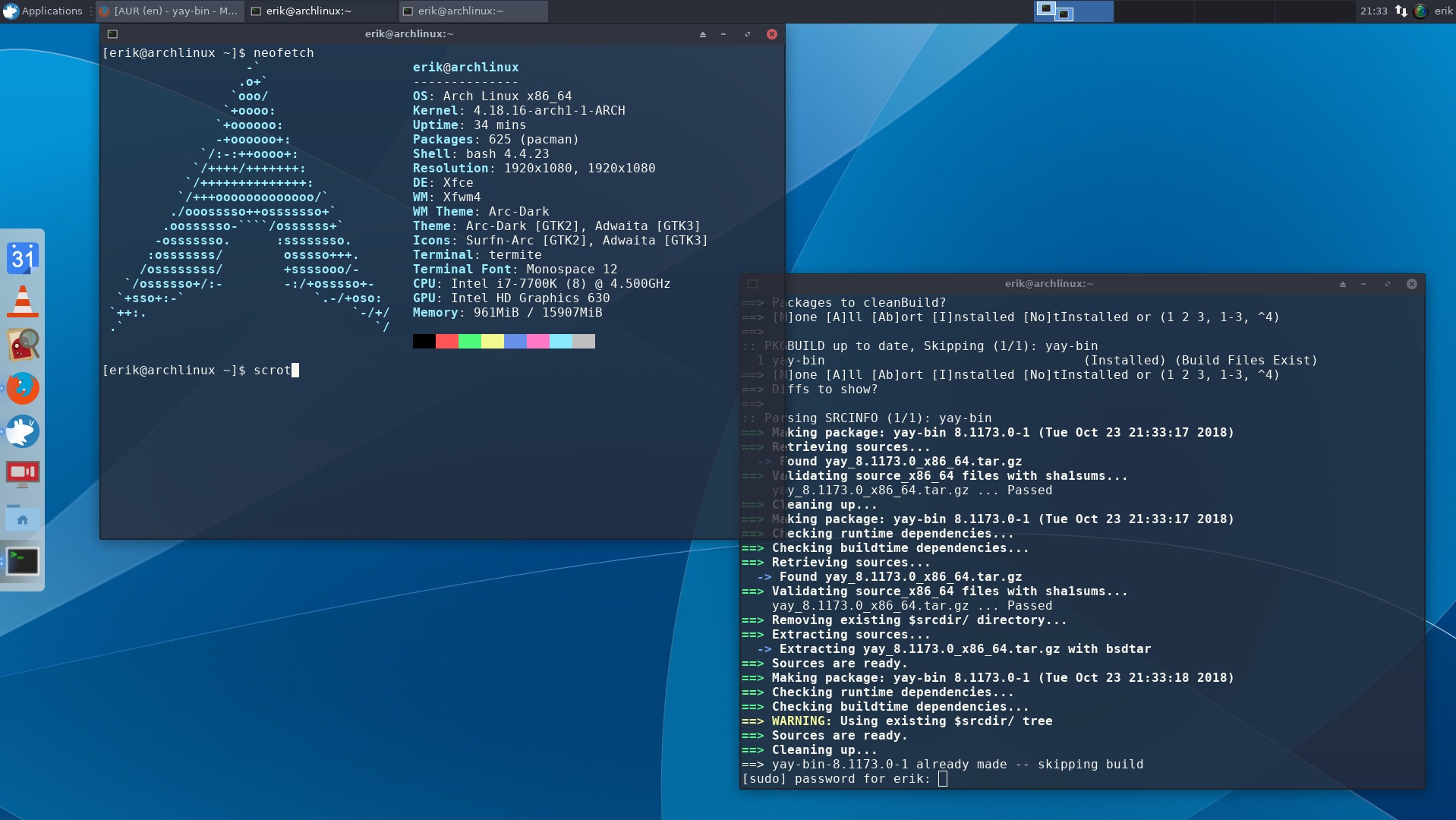This screenshot has height=820, width=1456.
Task: Open VLC media player from the dock
Action: point(23,301)
